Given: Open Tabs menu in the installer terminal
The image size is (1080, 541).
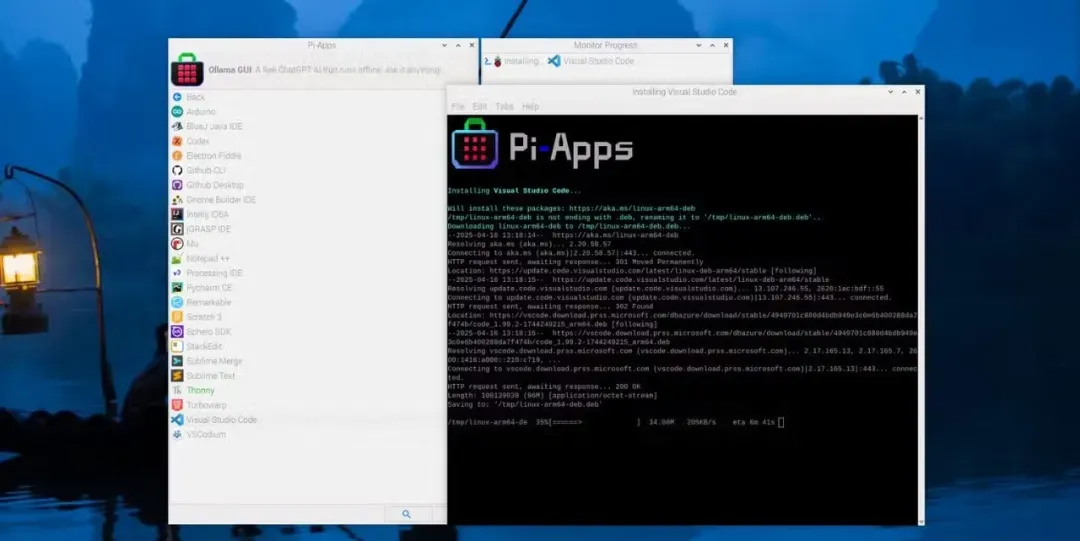Looking at the screenshot, I should click(x=504, y=107).
